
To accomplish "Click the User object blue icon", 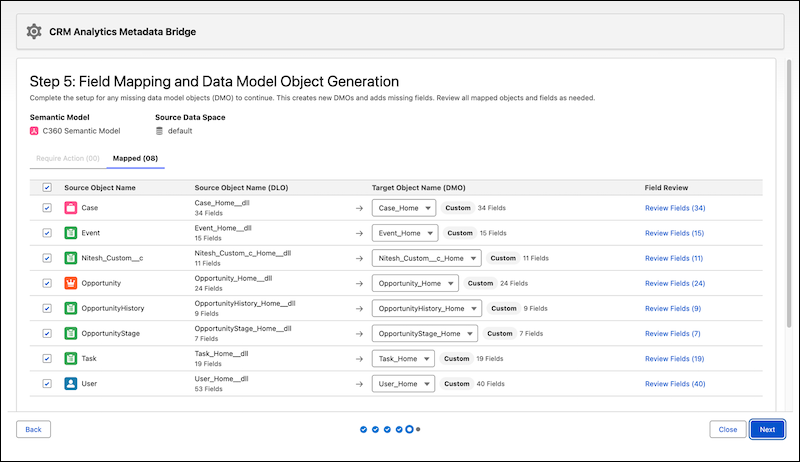I will [x=71, y=383].
